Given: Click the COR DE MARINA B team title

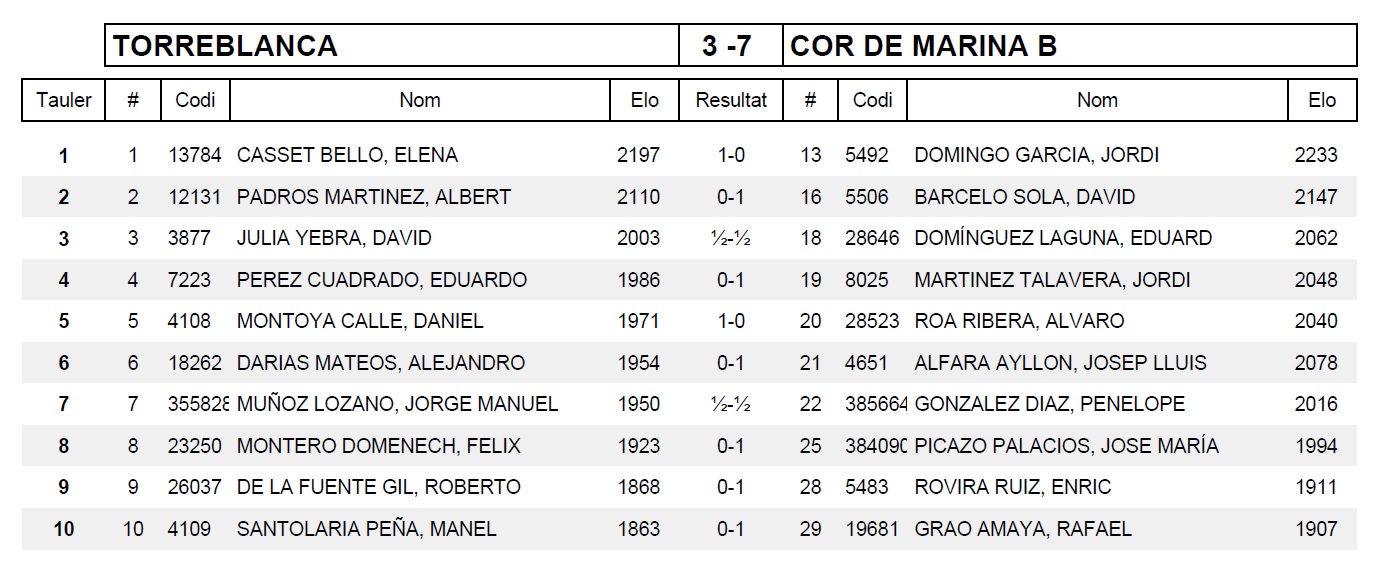Looking at the screenshot, I should point(923,46).
